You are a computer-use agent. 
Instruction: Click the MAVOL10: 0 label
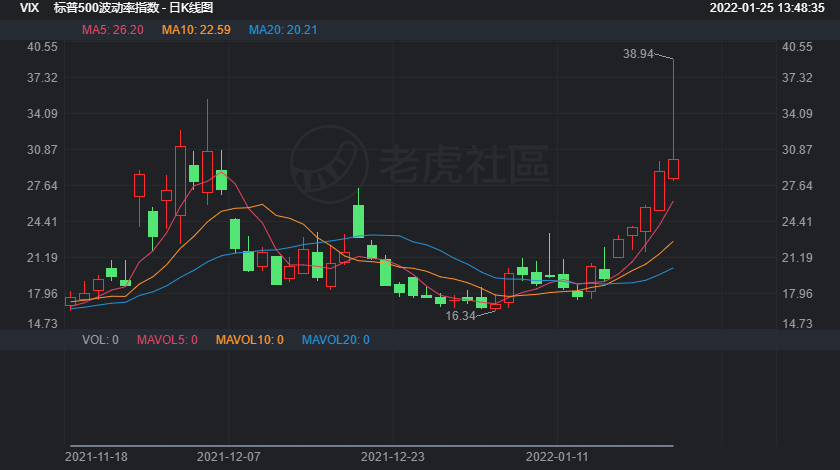[x=250, y=340]
